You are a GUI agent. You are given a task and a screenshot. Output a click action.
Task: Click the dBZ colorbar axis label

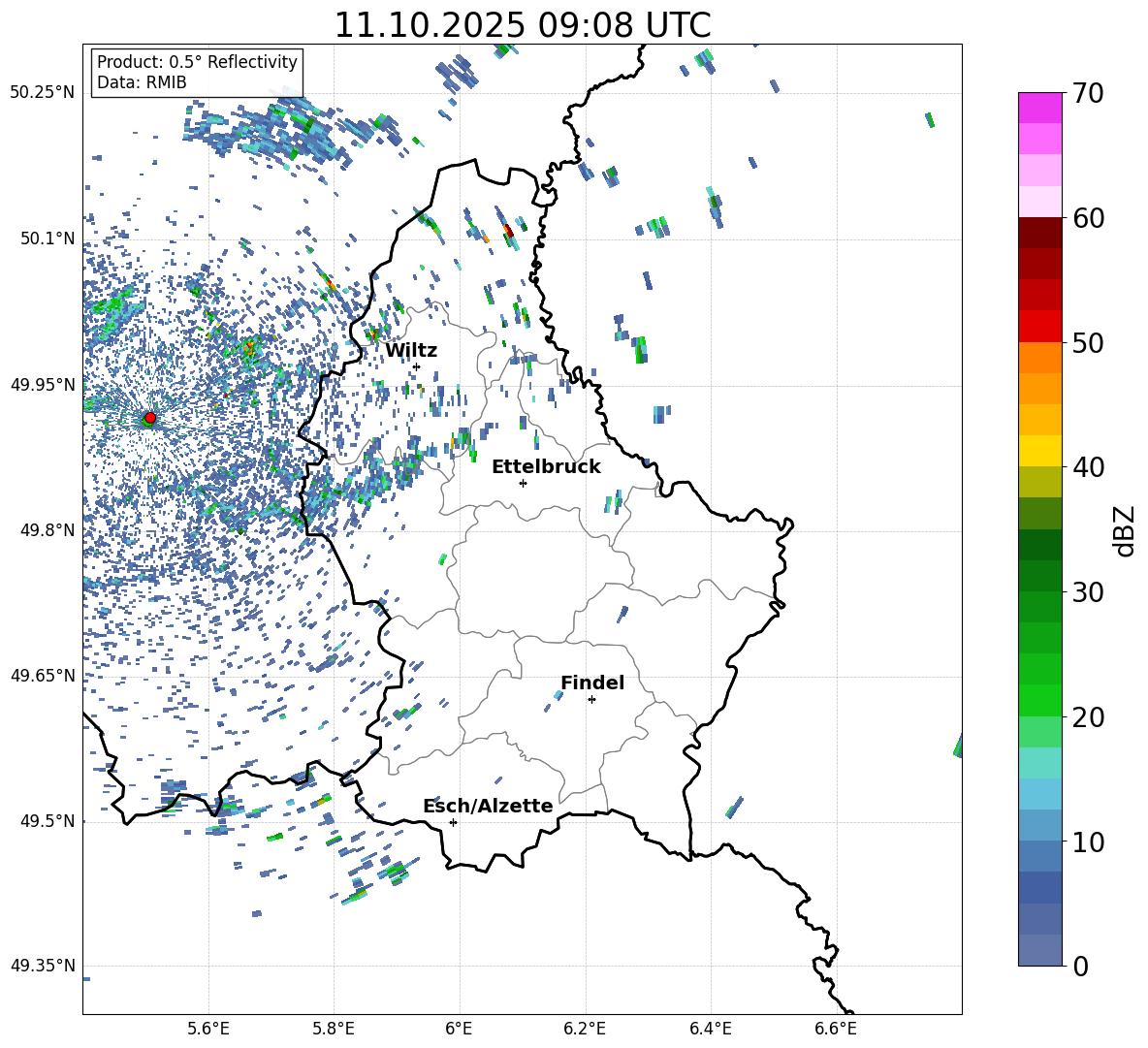(x=1125, y=530)
